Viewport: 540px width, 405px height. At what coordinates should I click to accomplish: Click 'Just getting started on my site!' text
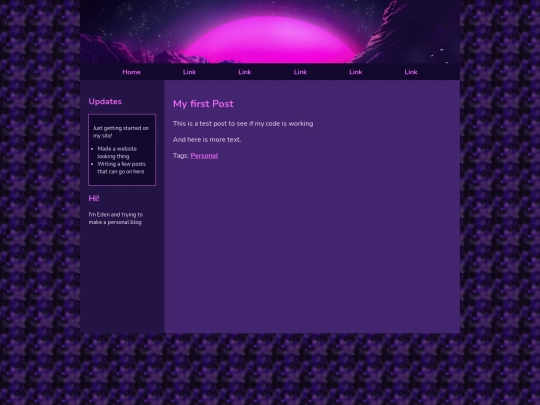[121, 132]
